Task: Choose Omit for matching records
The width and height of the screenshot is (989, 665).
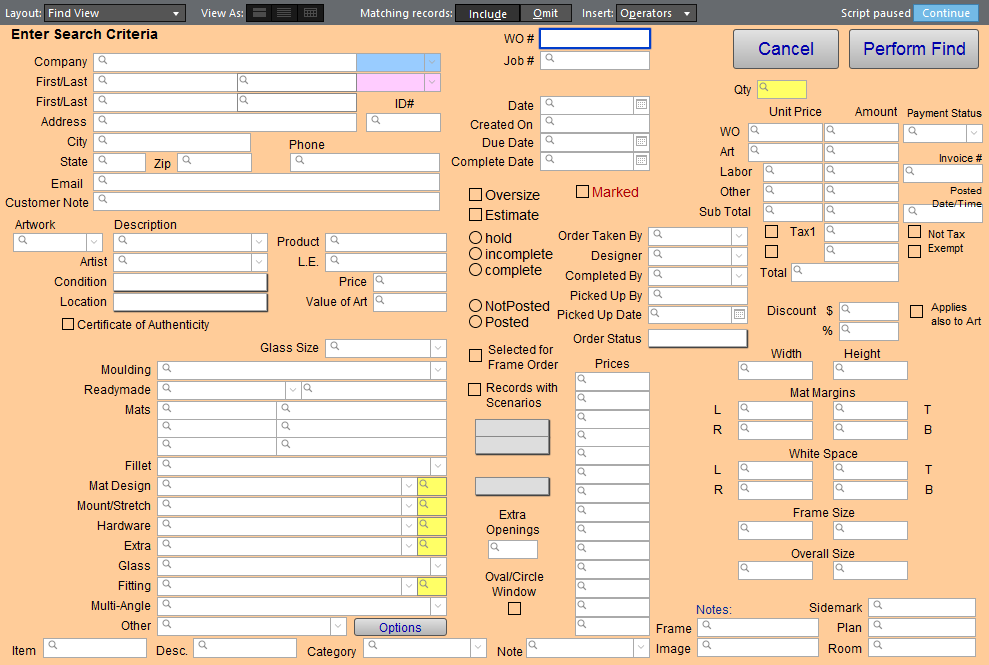Action: [x=546, y=13]
